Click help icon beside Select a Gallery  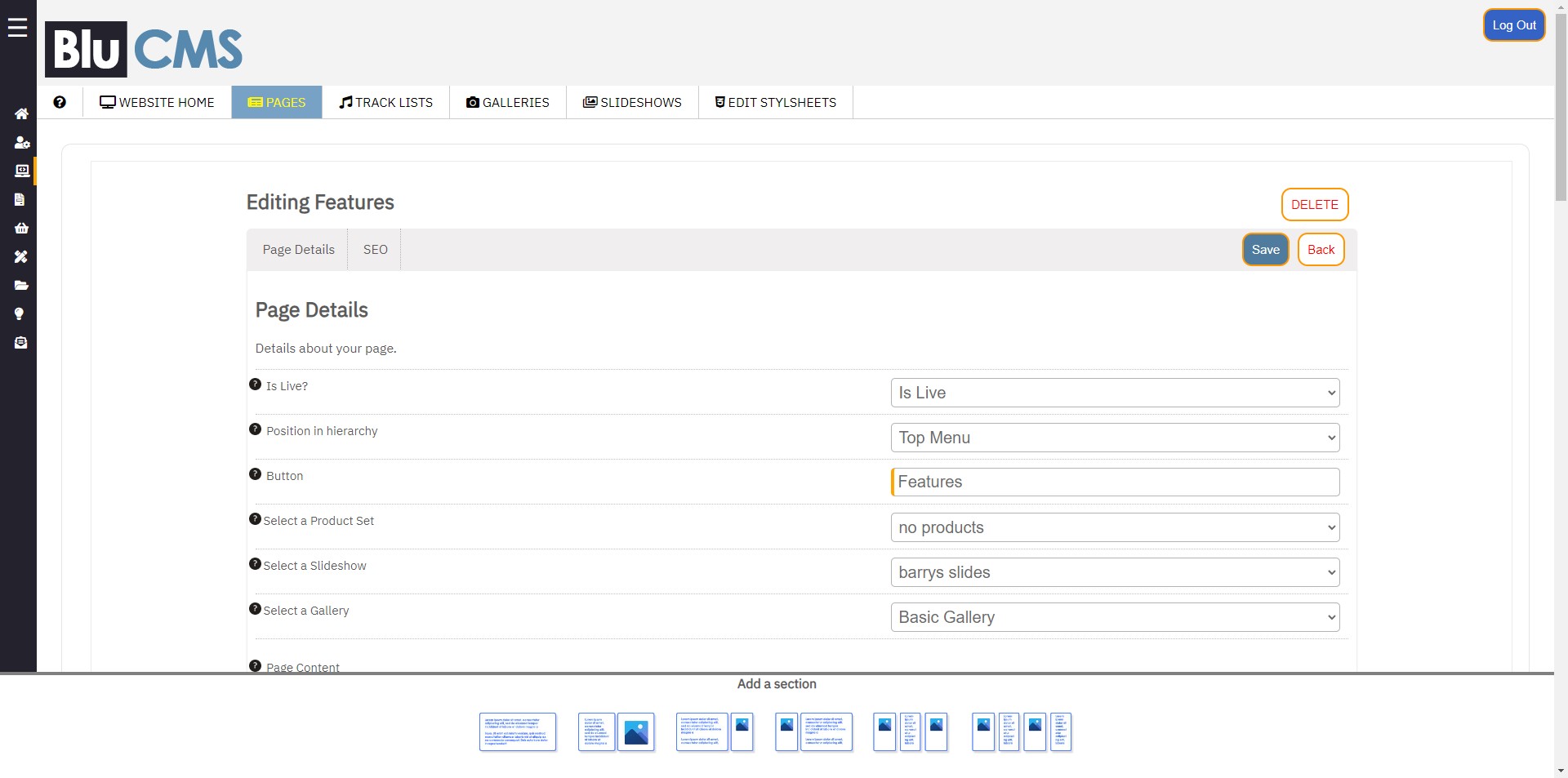coord(255,609)
